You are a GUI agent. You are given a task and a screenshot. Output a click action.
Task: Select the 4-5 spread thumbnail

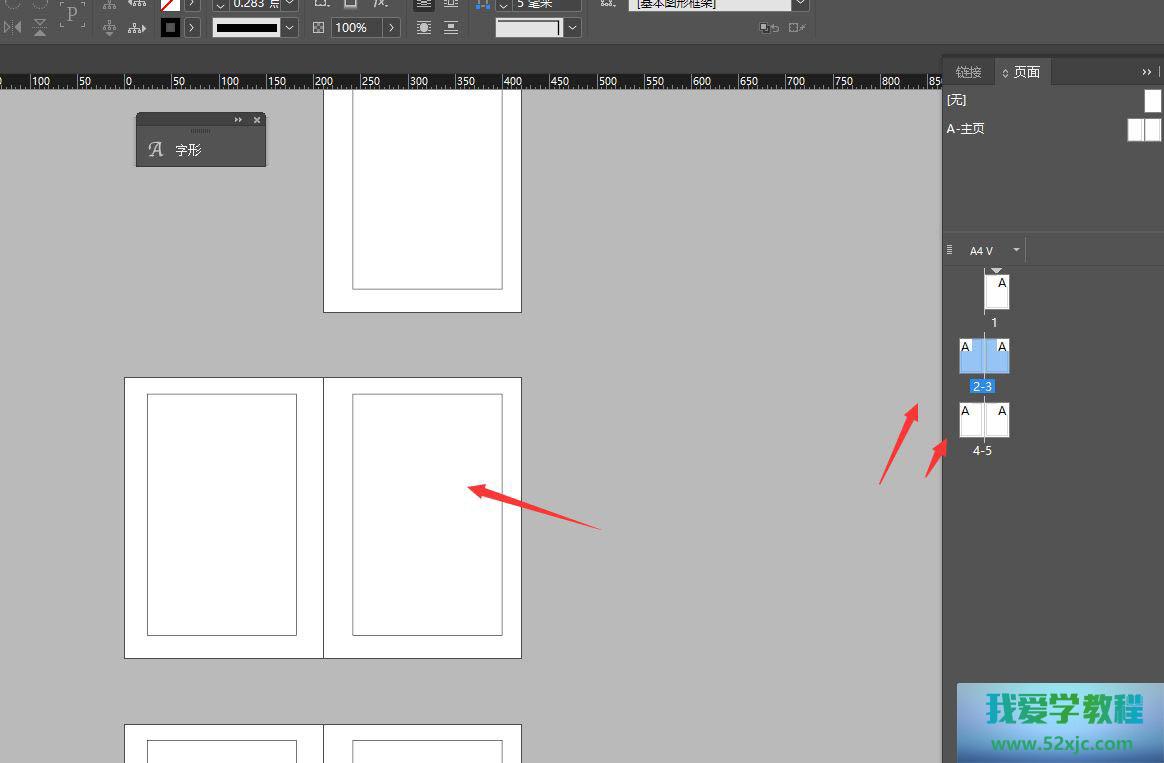(x=984, y=420)
